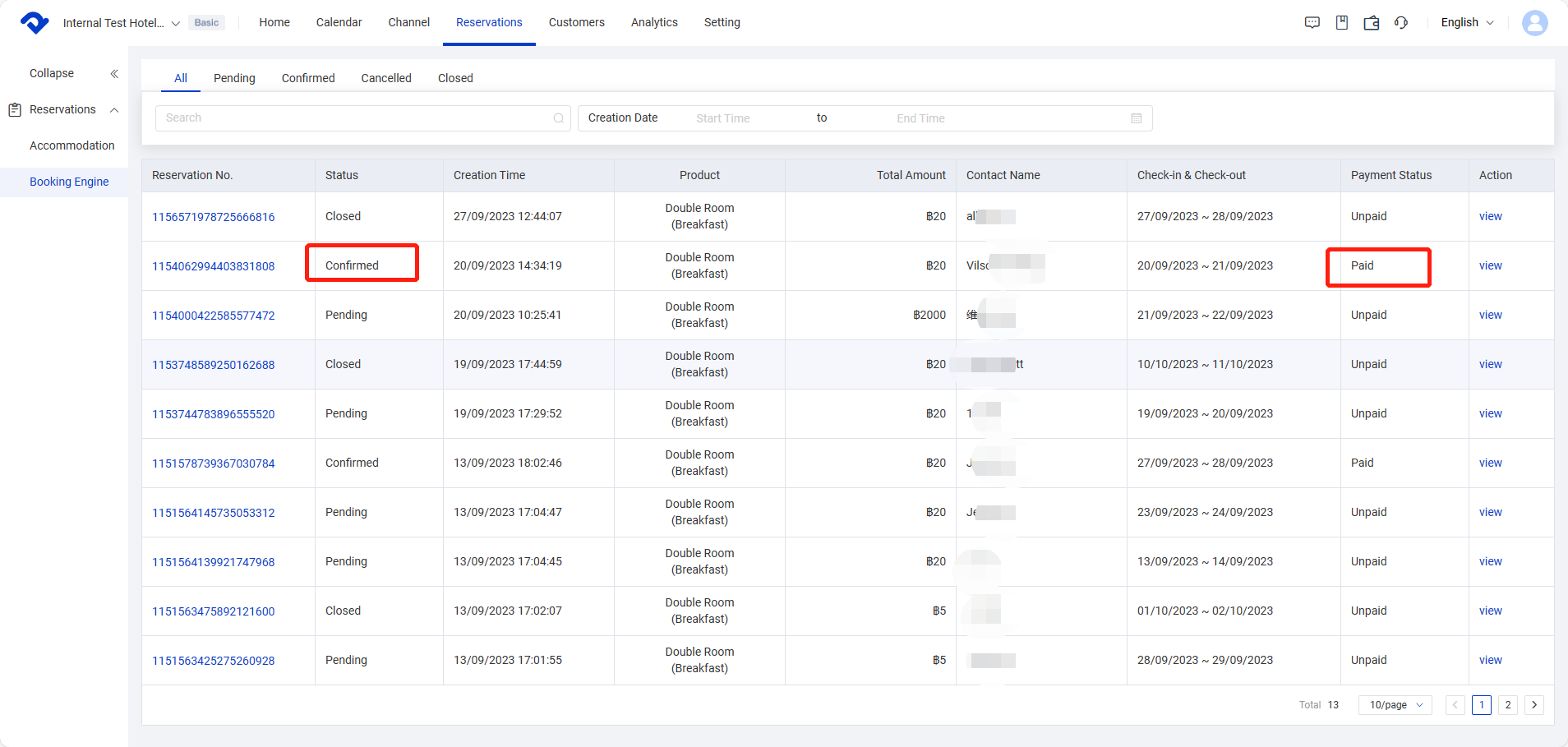Screen dimensions: 1568x747
Task: Open the Analytics menu
Action: click(654, 23)
